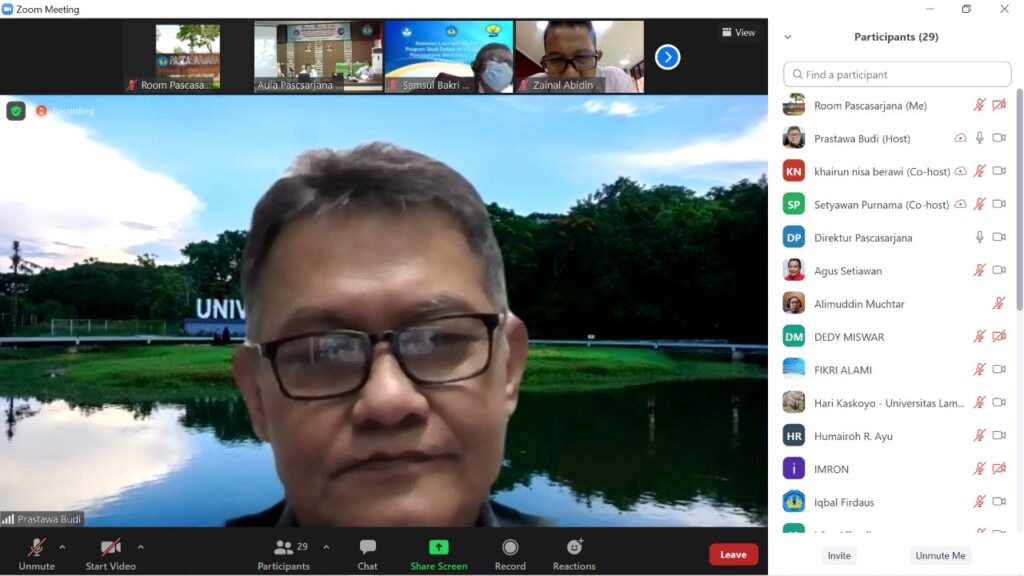Collapse the Participants panel chevron
Viewport: 1024px width, 576px height.
point(788,37)
